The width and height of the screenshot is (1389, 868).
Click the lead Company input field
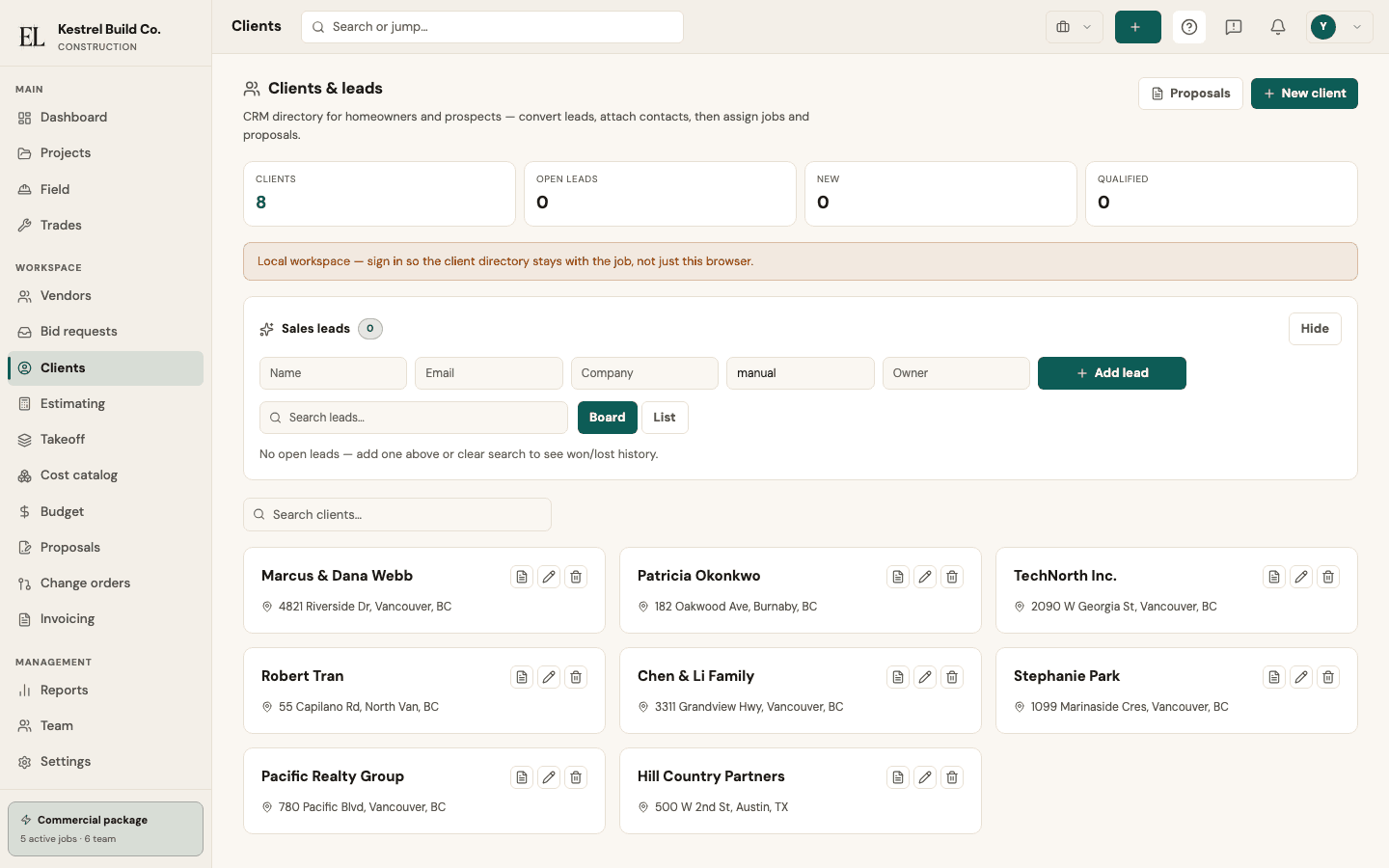(644, 373)
